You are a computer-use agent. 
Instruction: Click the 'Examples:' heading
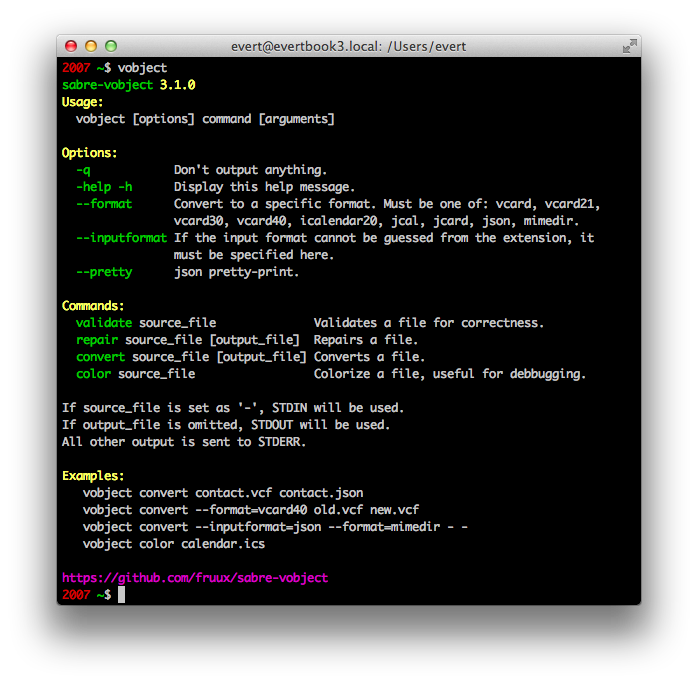[93, 476]
